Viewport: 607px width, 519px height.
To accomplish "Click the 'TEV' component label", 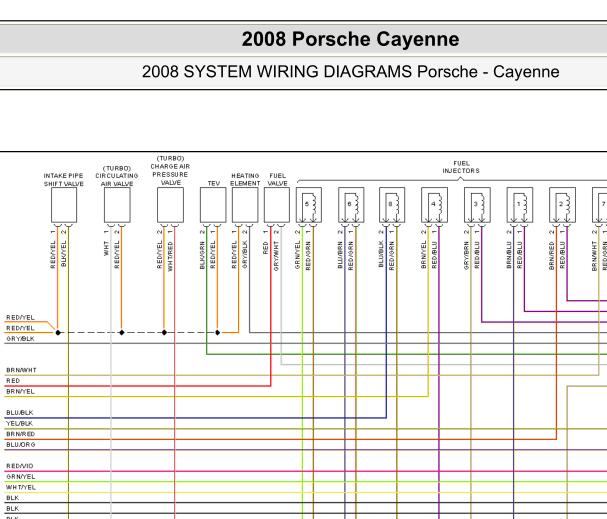I will click(x=214, y=183).
